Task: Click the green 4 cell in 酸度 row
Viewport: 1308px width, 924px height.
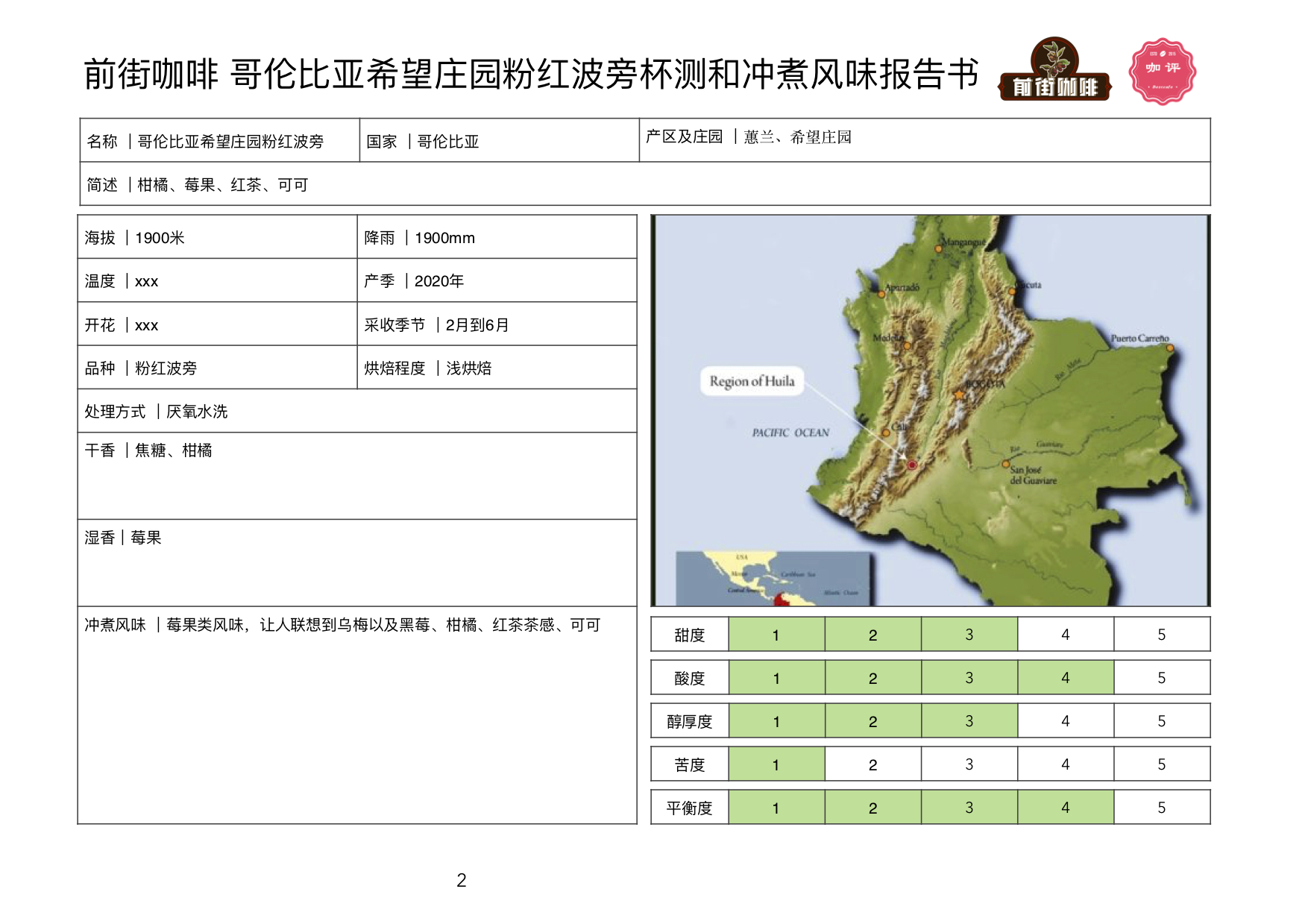Action: (x=1065, y=678)
